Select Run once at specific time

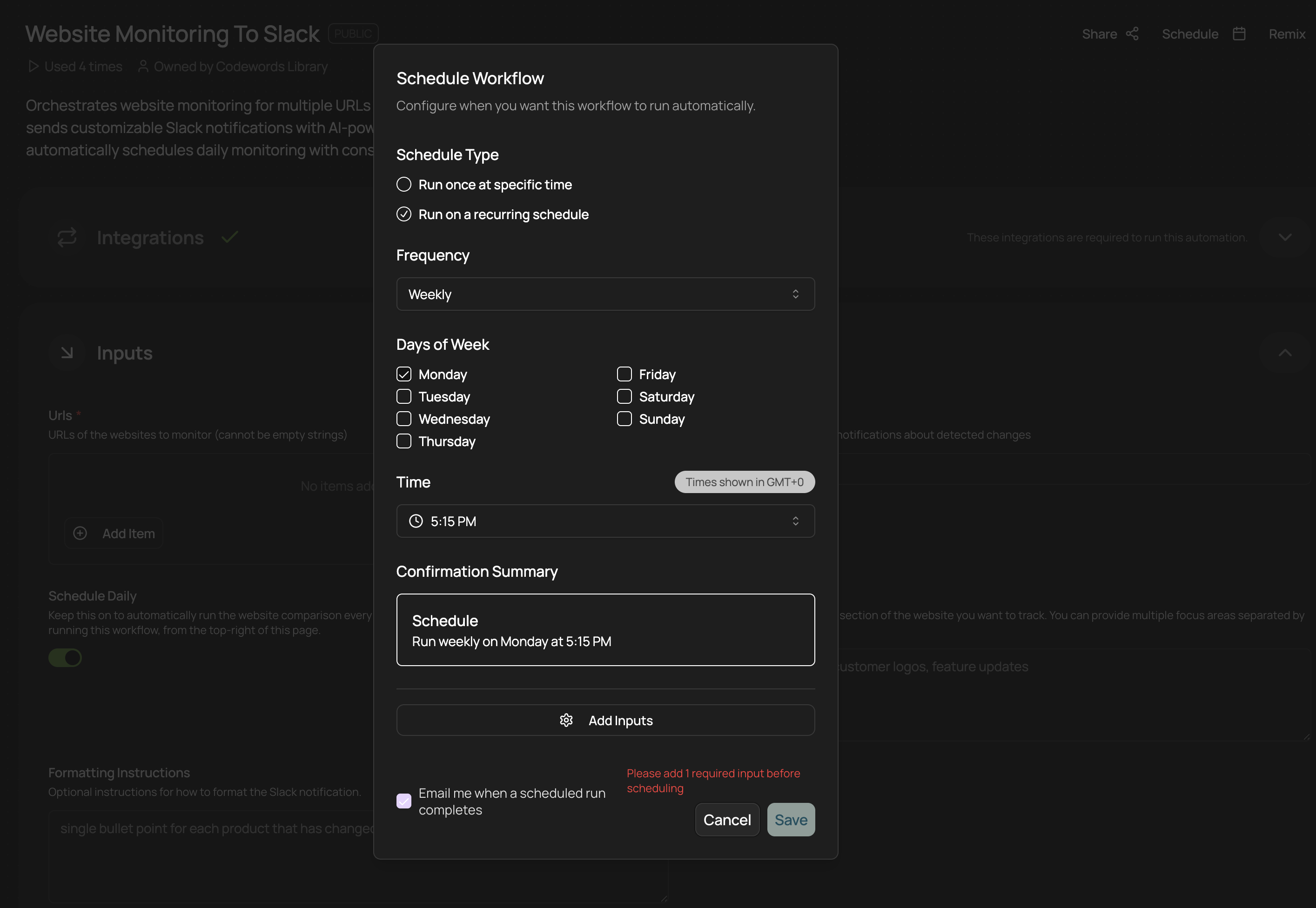tap(404, 184)
